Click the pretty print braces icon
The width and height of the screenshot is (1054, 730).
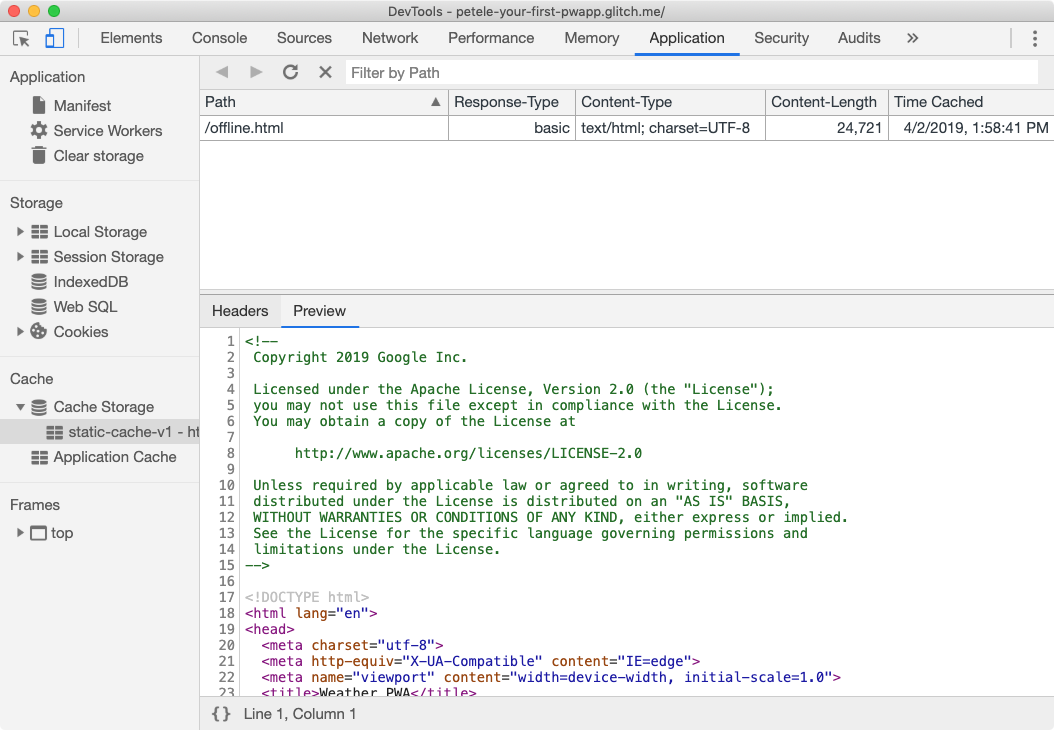coord(222,714)
